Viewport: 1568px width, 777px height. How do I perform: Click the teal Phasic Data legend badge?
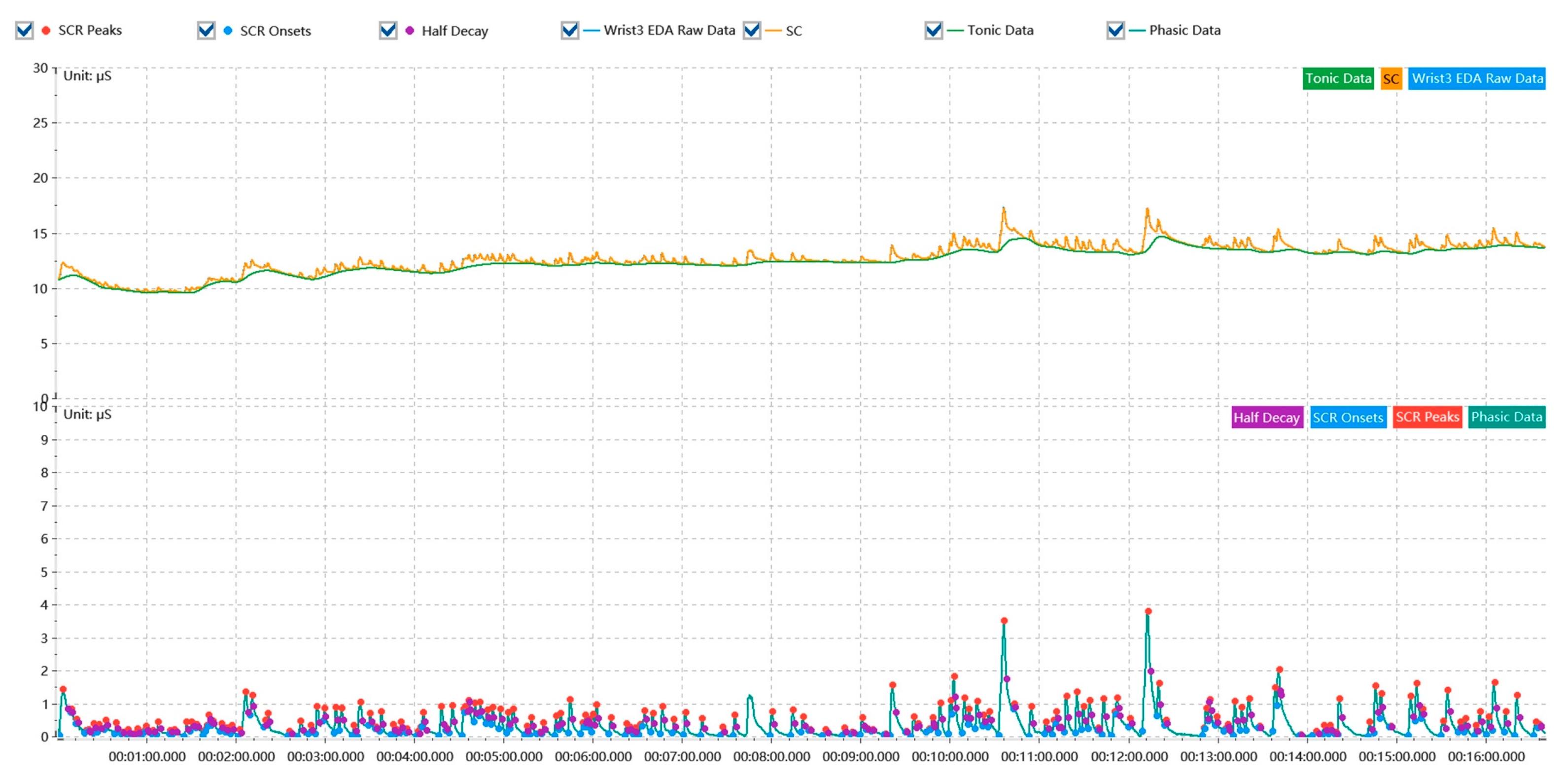pos(1506,417)
